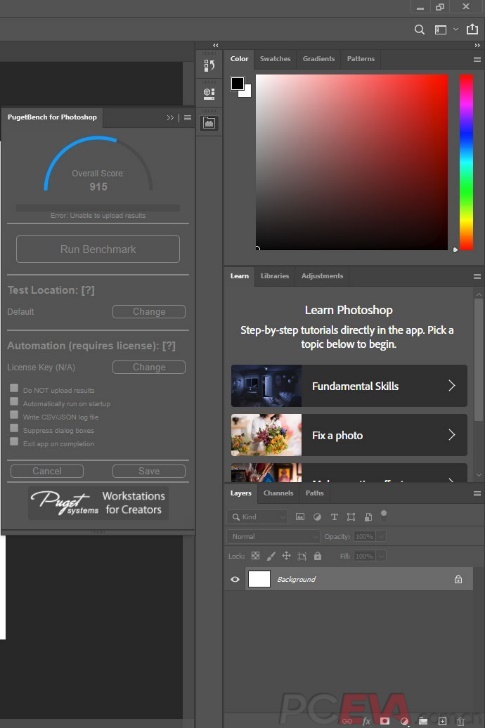Screen dimensions: 485x728
Task: Create new group folder icon
Action: [423, 721]
